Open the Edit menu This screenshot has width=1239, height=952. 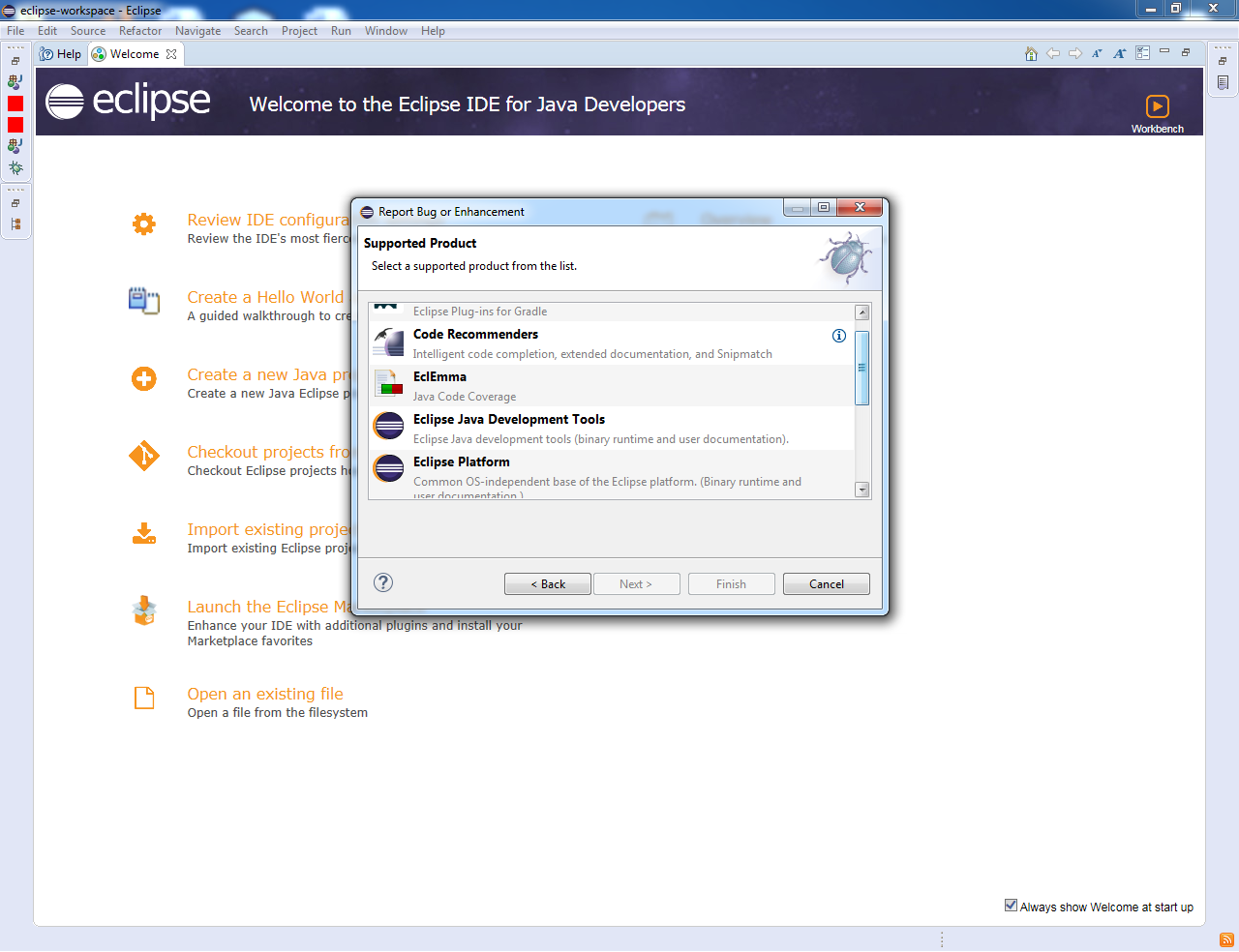pyautogui.click(x=47, y=31)
